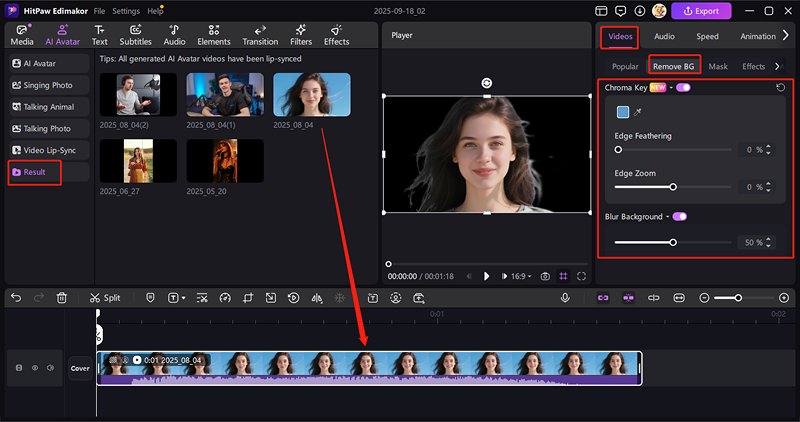This screenshot has height=422, width=800.
Task: Select the 2025_08_04(2) video thumbnail
Action: [x=138, y=94]
